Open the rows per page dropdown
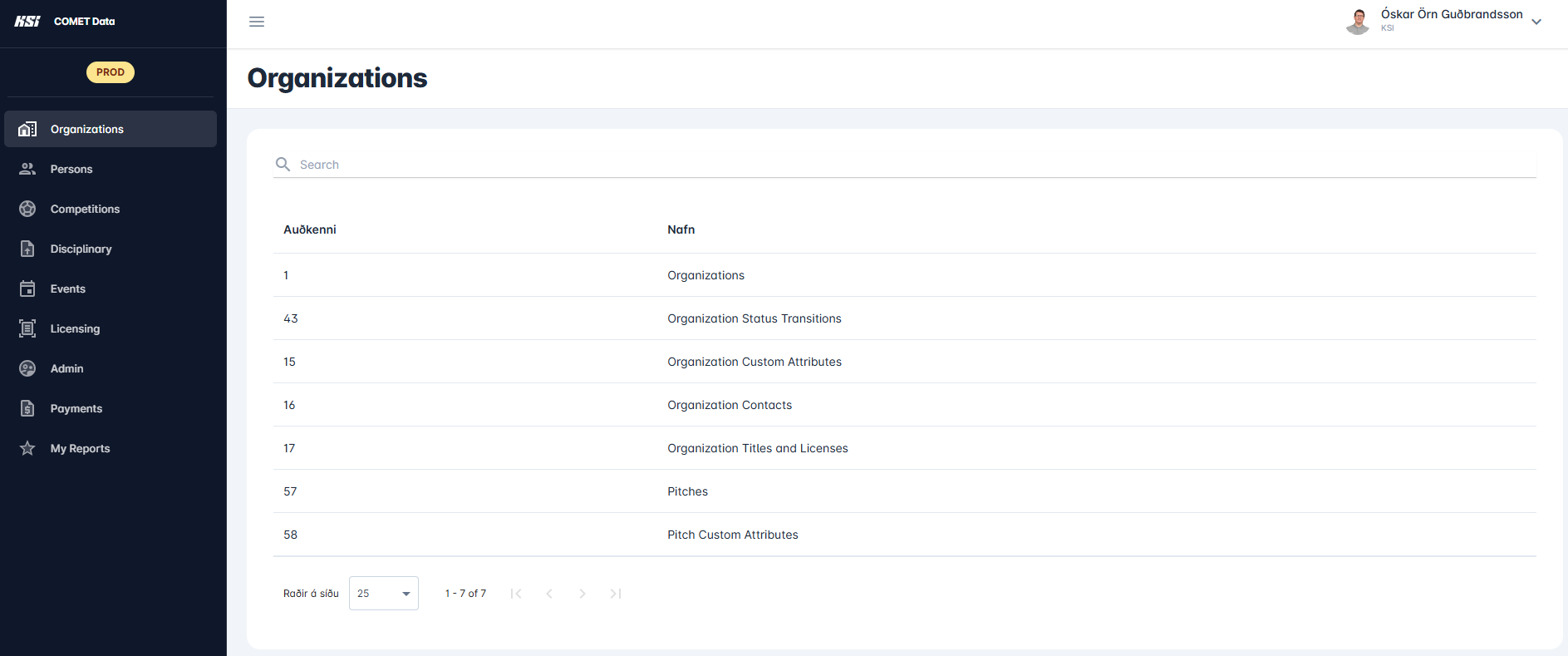The height and width of the screenshot is (656, 1568). coord(383,594)
